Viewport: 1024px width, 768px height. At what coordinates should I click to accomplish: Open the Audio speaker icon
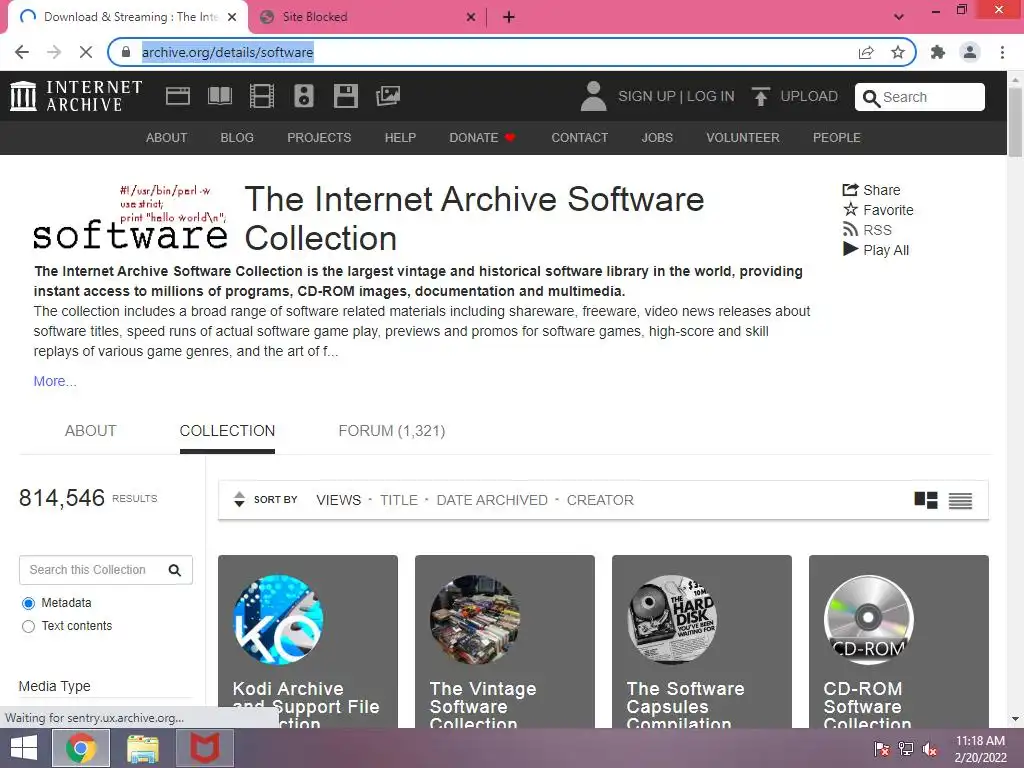[304, 96]
